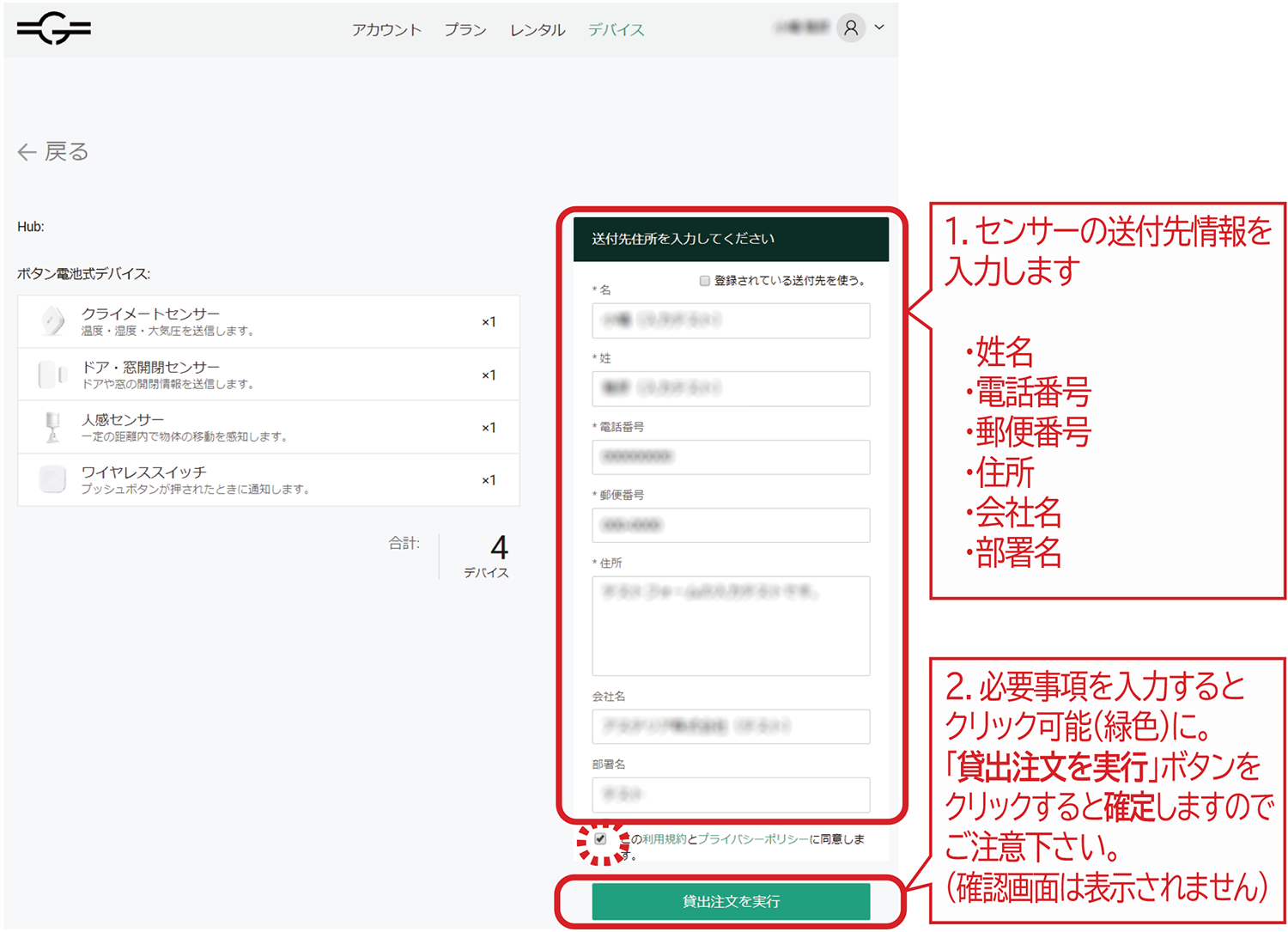Open the レンタル menu
The width and height of the screenshot is (1288, 932).
pyautogui.click(x=538, y=30)
